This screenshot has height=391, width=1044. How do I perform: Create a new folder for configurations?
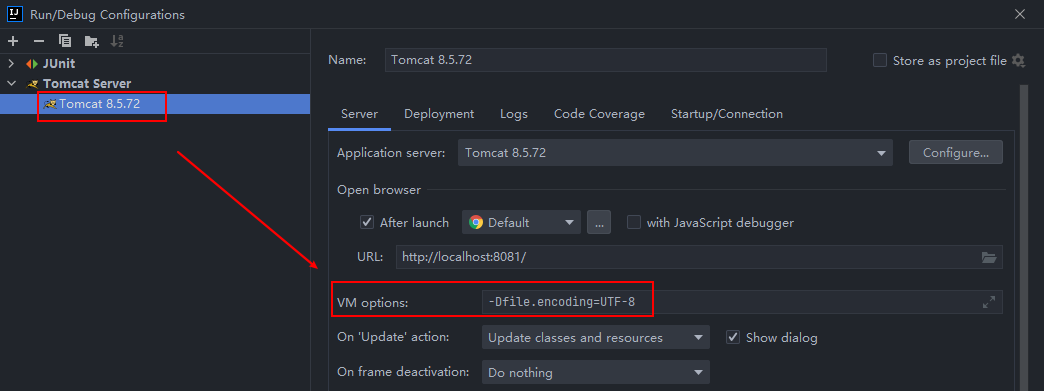coord(91,41)
